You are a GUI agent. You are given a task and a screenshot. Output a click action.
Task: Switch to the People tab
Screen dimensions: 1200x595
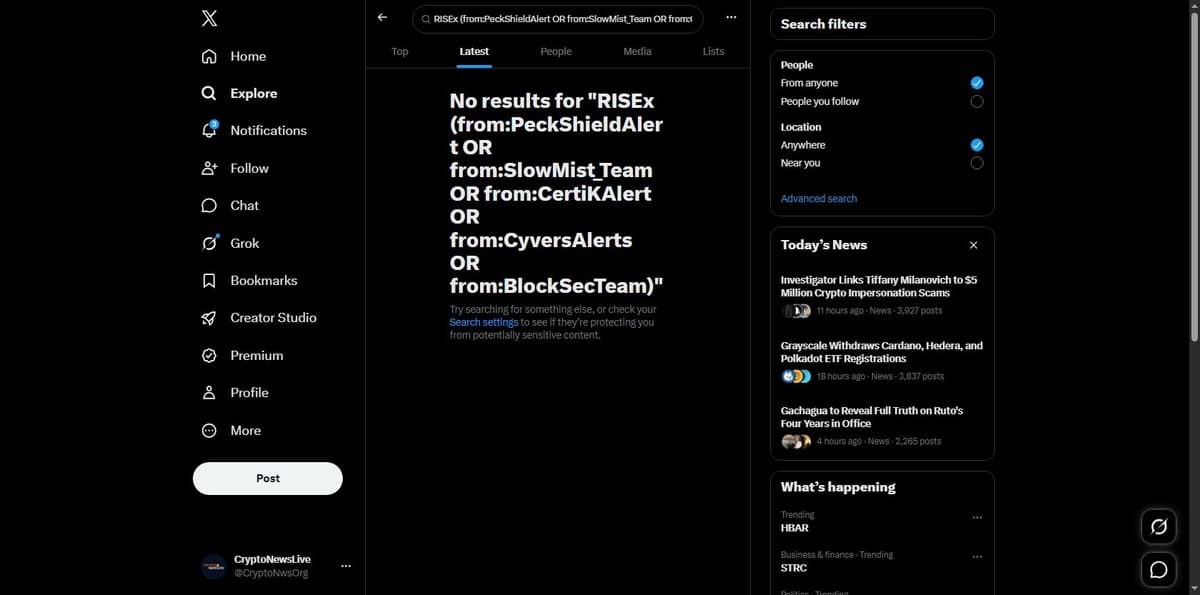(x=556, y=51)
